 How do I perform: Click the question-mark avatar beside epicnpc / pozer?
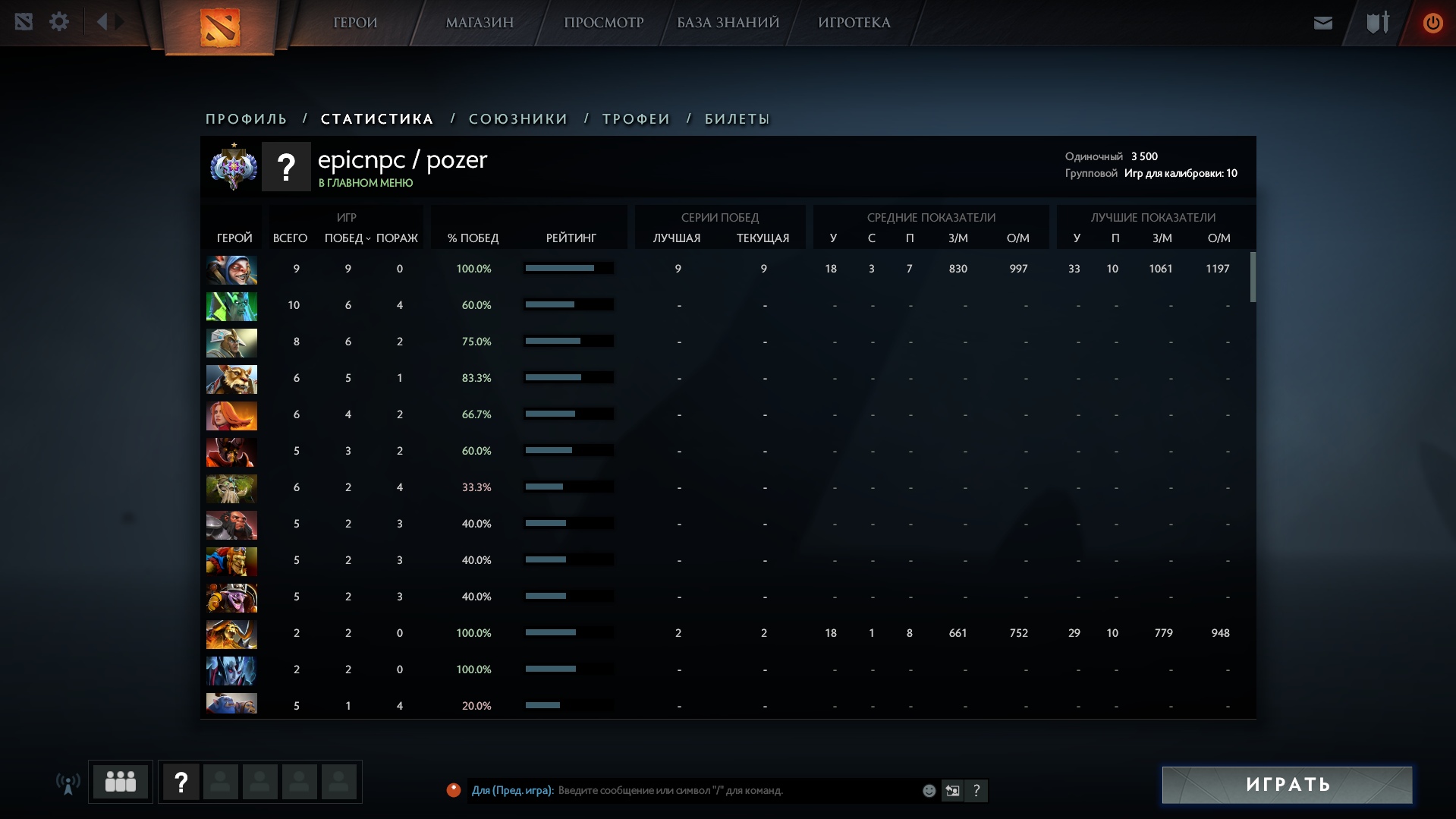tap(286, 166)
